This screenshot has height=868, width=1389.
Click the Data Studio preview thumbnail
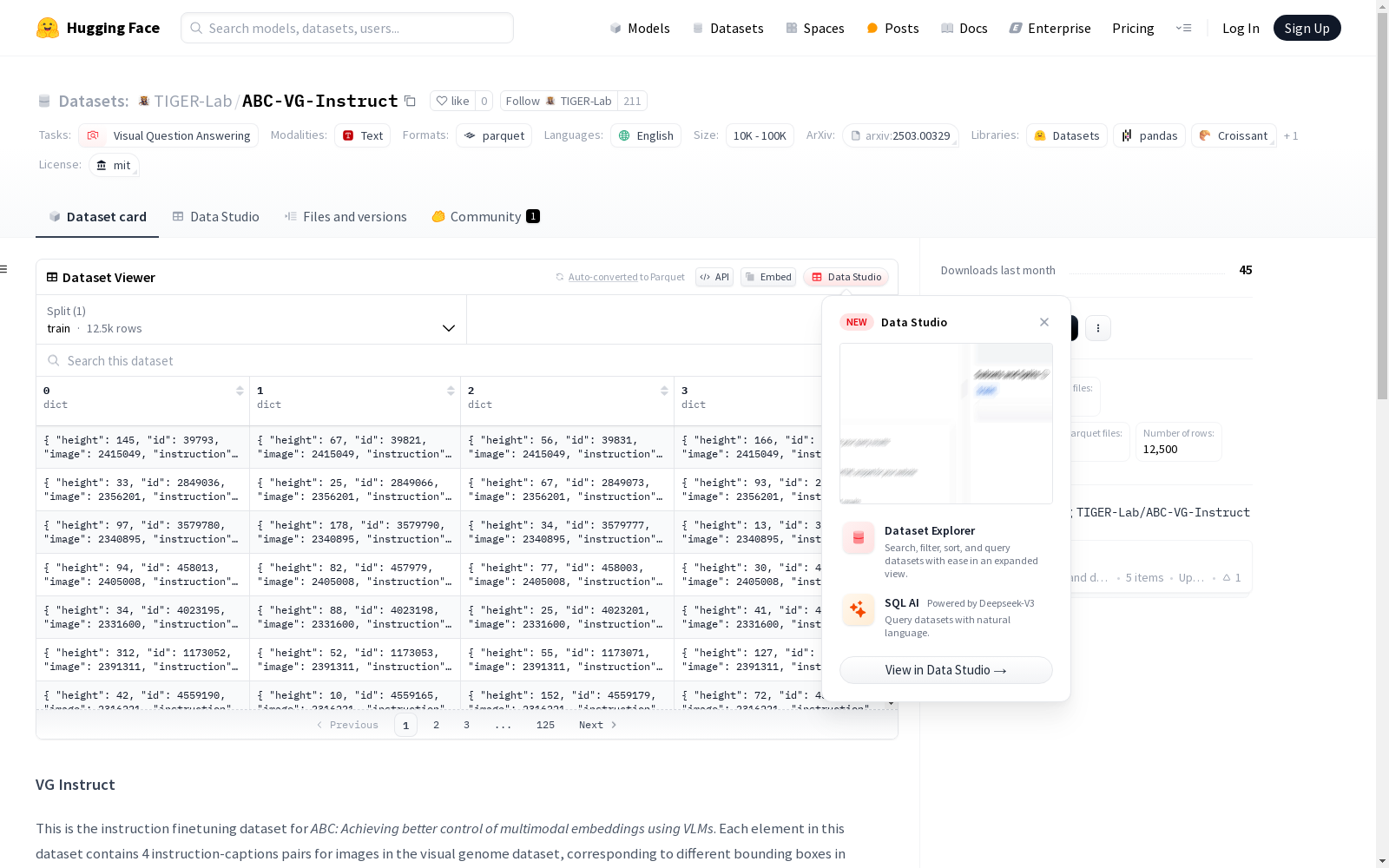pos(946,424)
